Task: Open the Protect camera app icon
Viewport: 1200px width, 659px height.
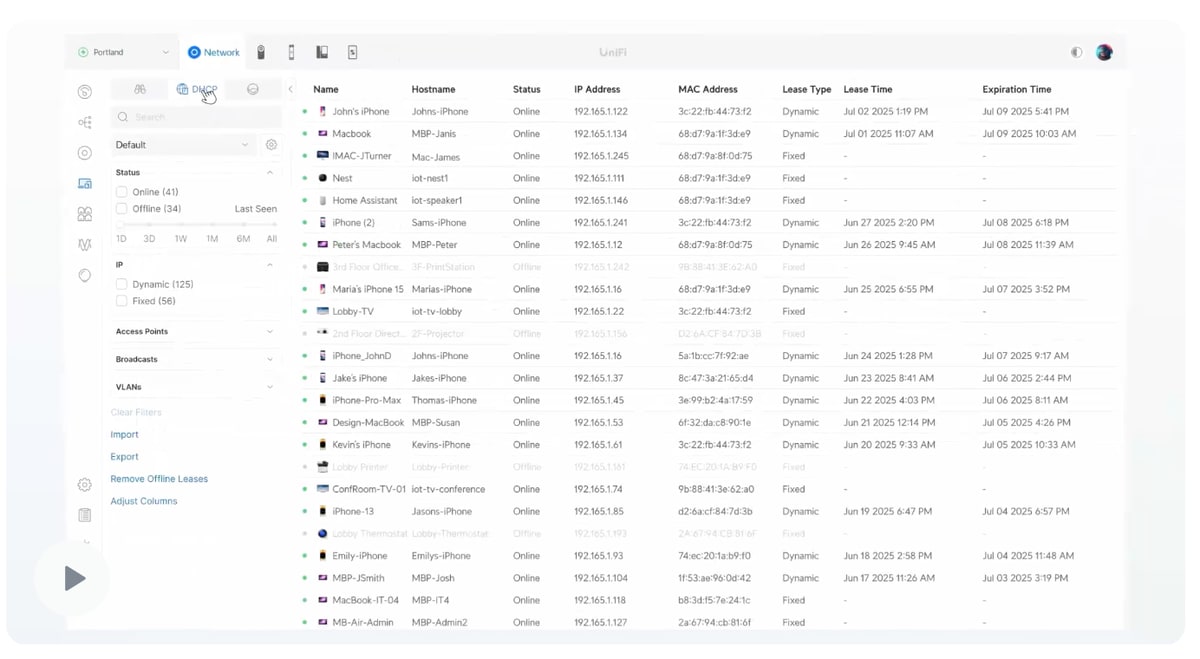Action: click(261, 53)
